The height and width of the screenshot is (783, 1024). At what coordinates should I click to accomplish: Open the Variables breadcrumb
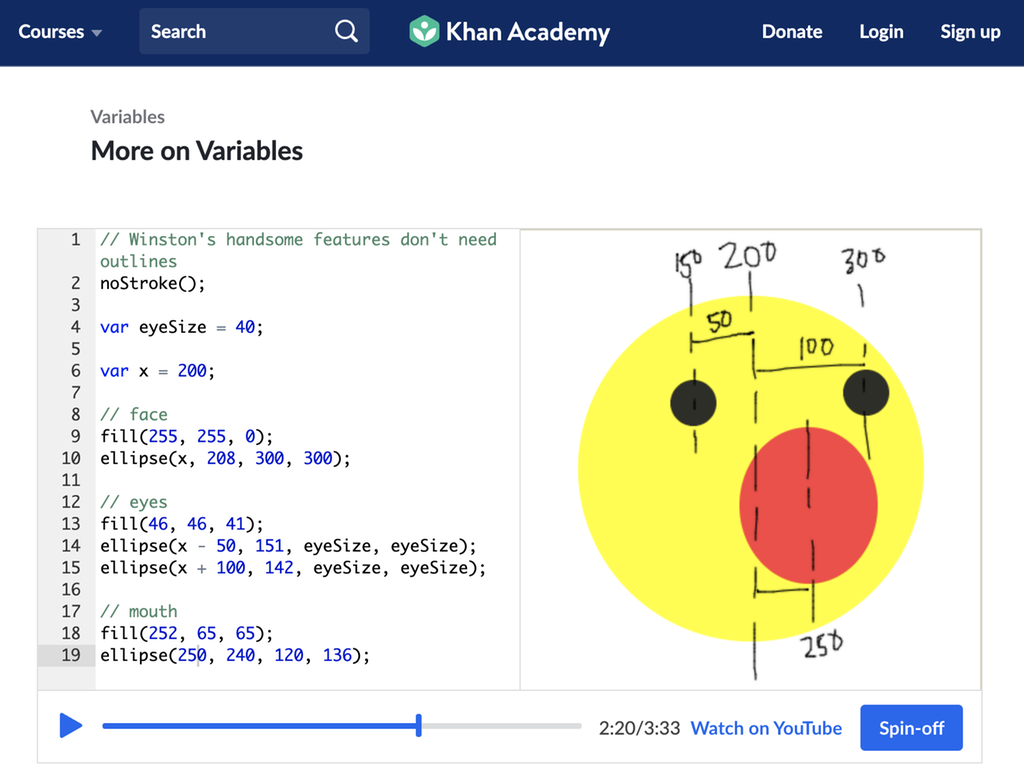coord(127,117)
